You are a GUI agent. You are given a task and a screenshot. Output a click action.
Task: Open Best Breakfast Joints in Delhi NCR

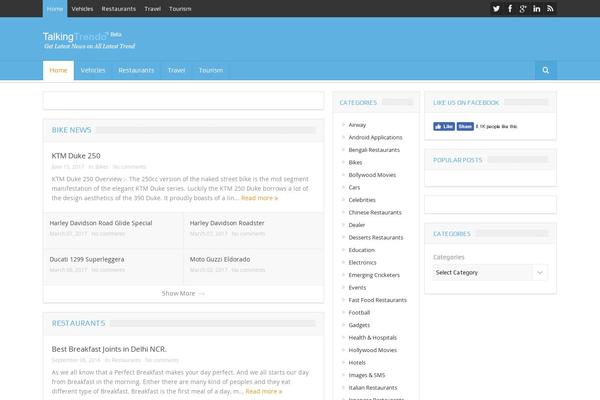pyautogui.click(x=109, y=349)
